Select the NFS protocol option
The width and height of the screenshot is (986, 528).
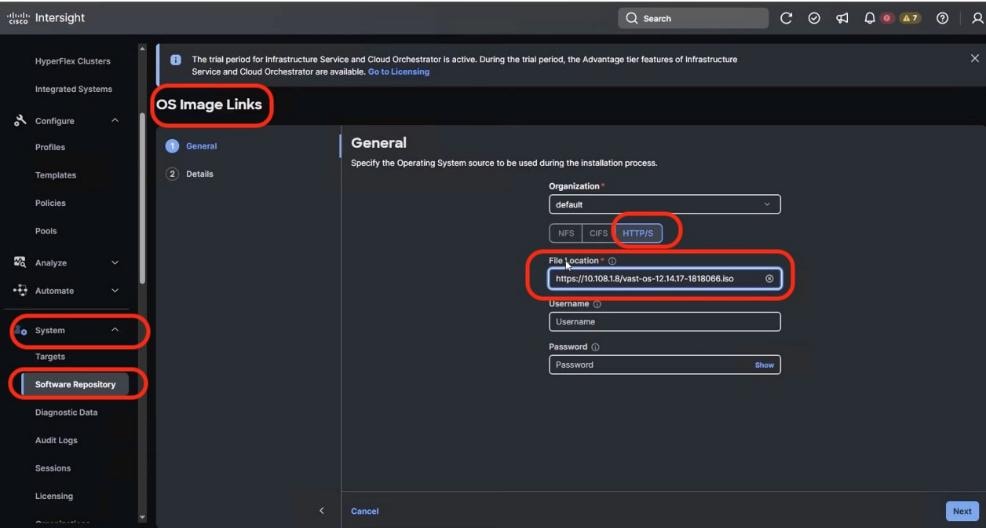click(566, 233)
